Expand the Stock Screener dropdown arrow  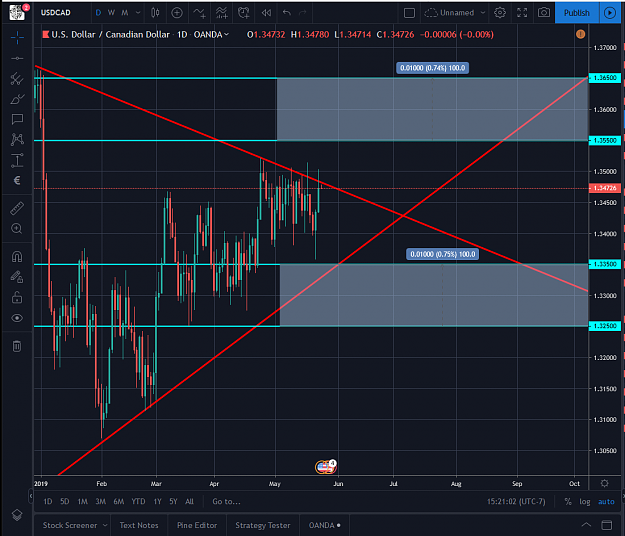click(105, 525)
